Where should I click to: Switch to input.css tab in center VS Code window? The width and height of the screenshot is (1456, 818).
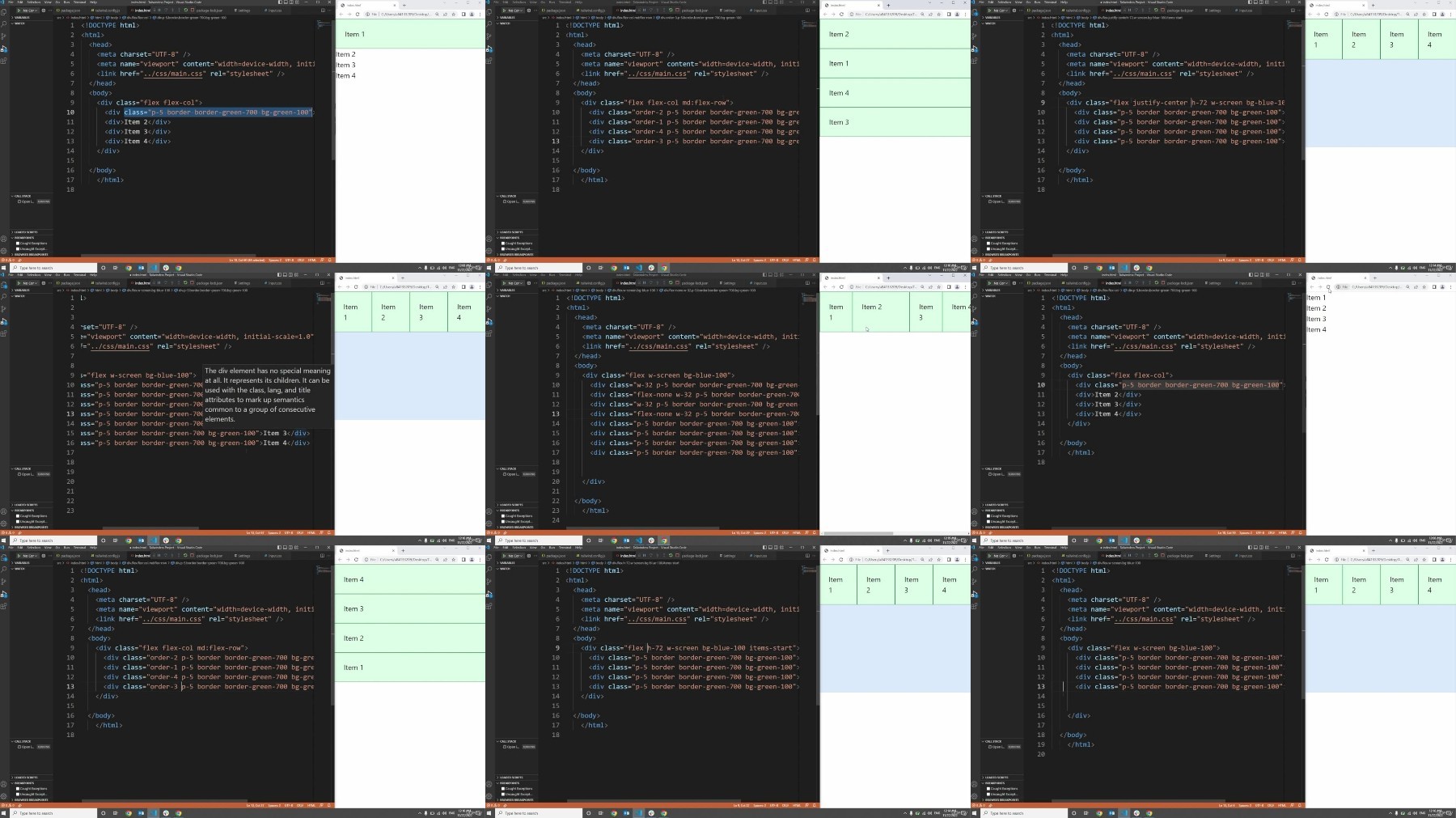click(760, 283)
